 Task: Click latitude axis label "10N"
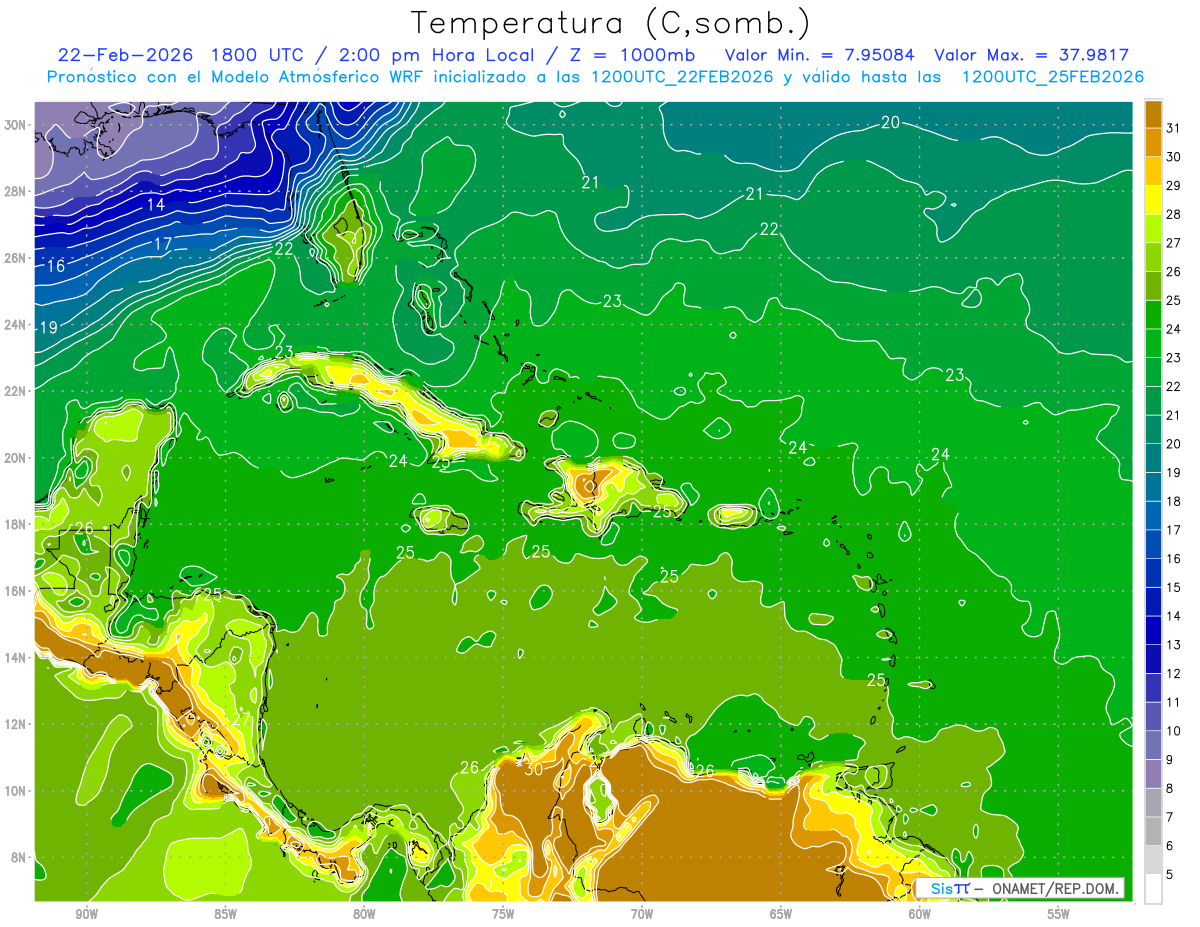(x=16, y=790)
